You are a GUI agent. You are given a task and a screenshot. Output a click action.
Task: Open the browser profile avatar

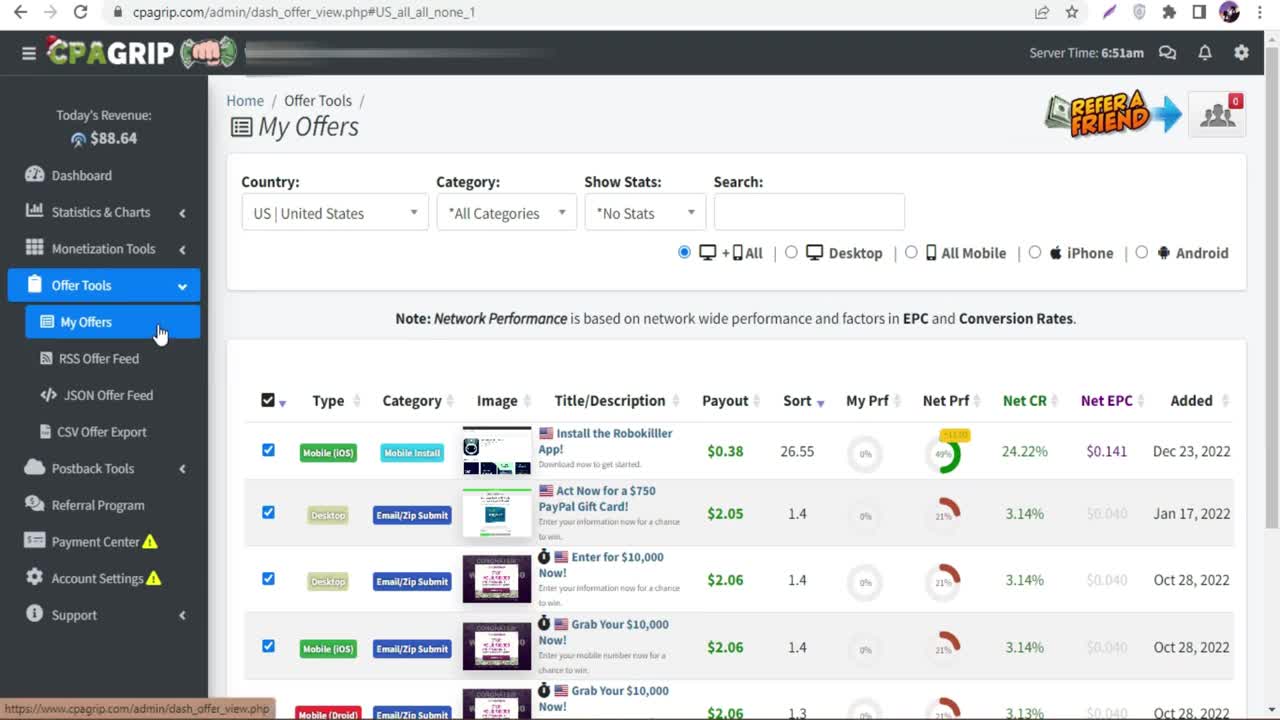click(1230, 12)
